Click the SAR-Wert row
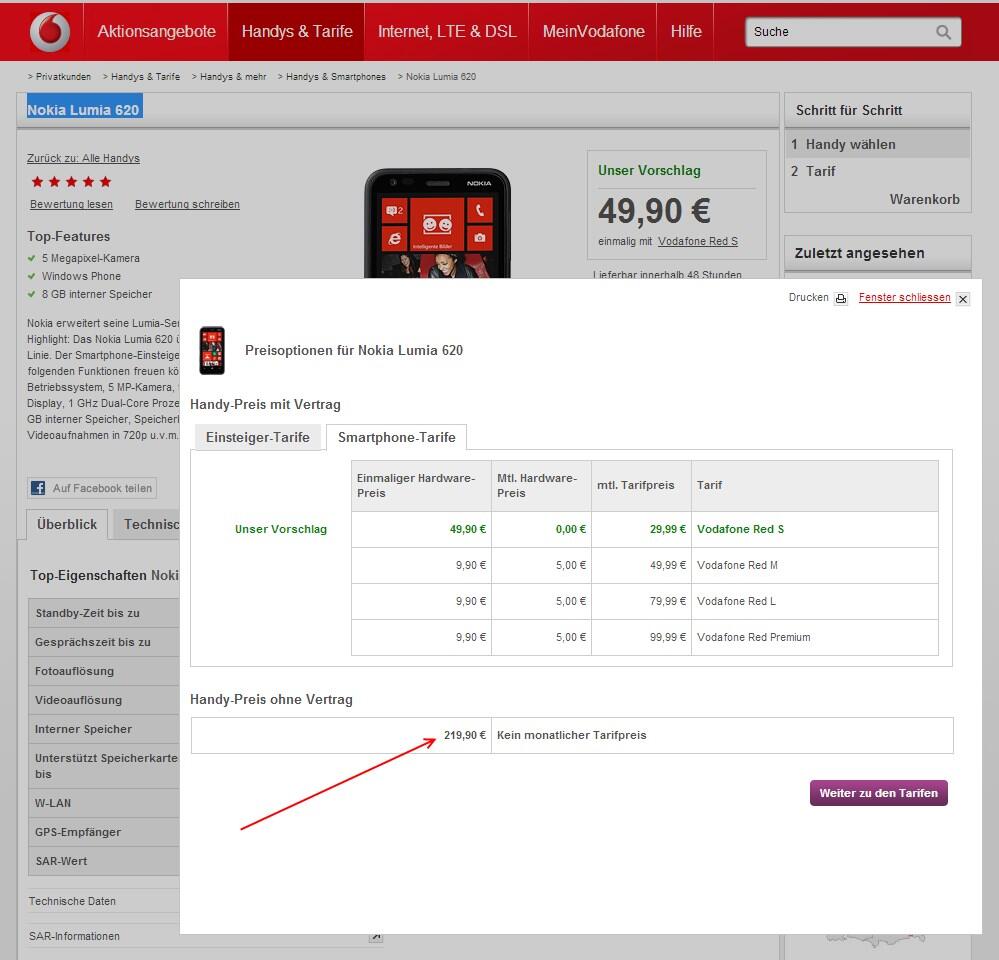 point(104,861)
